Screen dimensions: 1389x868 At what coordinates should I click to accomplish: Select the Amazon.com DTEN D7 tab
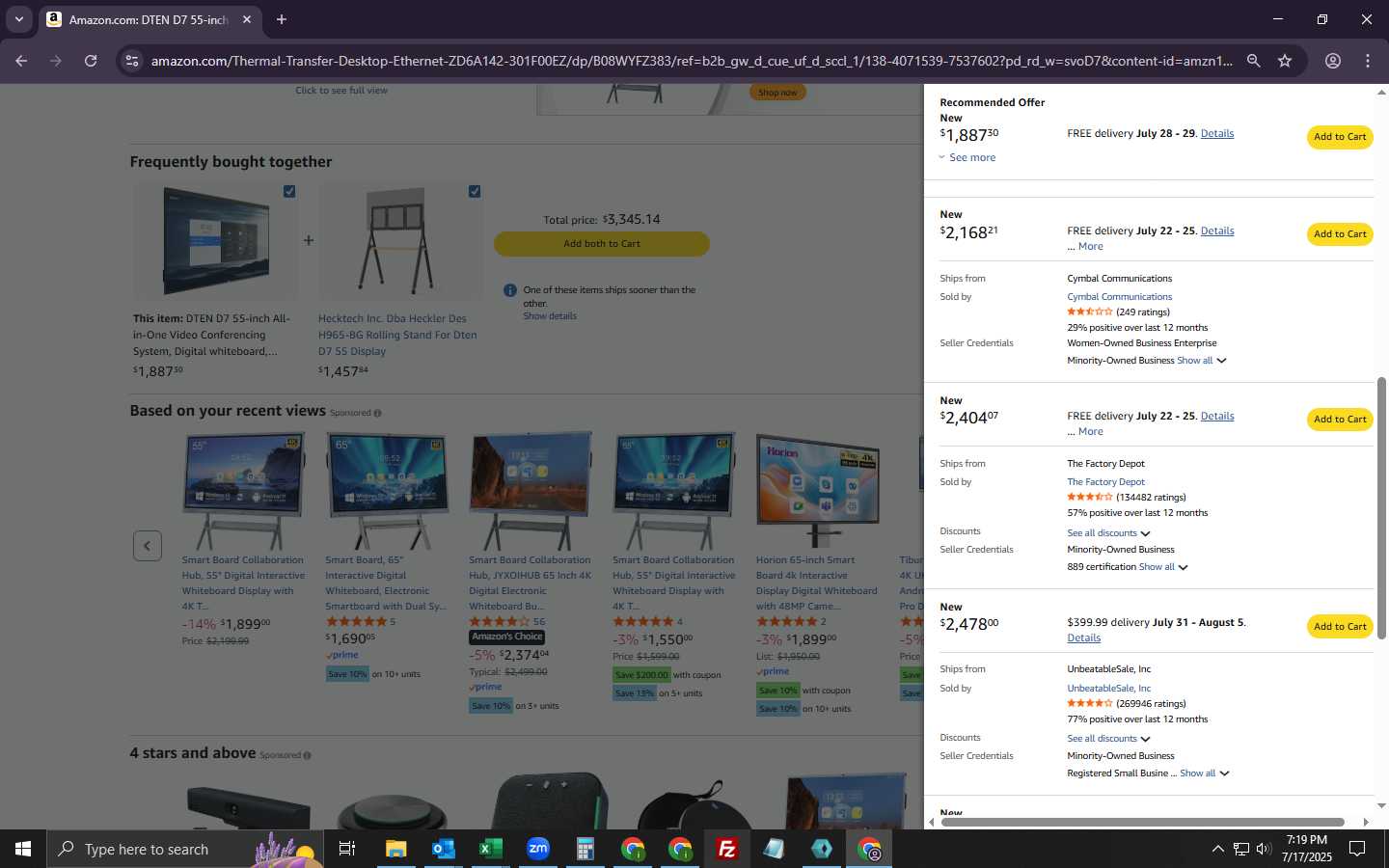coord(149,19)
